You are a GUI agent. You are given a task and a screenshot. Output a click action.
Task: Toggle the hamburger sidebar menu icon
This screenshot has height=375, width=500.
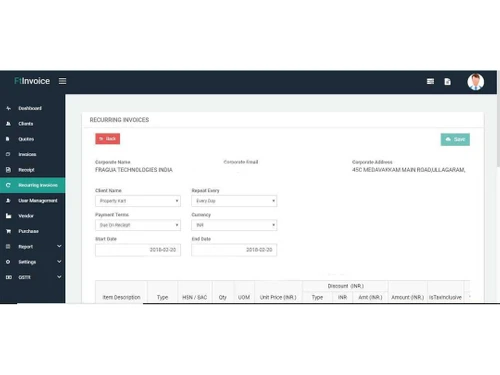click(x=62, y=81)
